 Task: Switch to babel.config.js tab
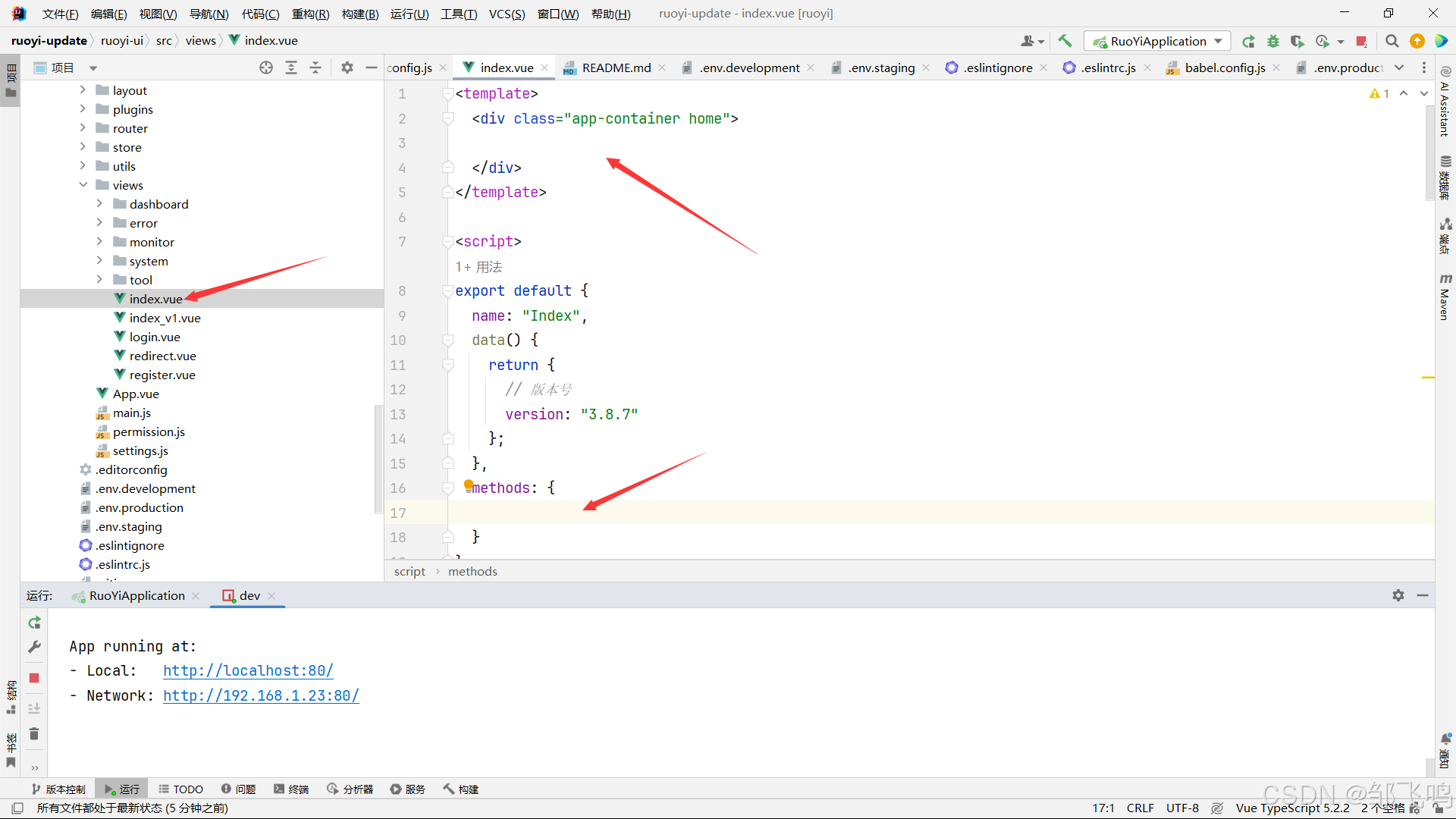1224,67
